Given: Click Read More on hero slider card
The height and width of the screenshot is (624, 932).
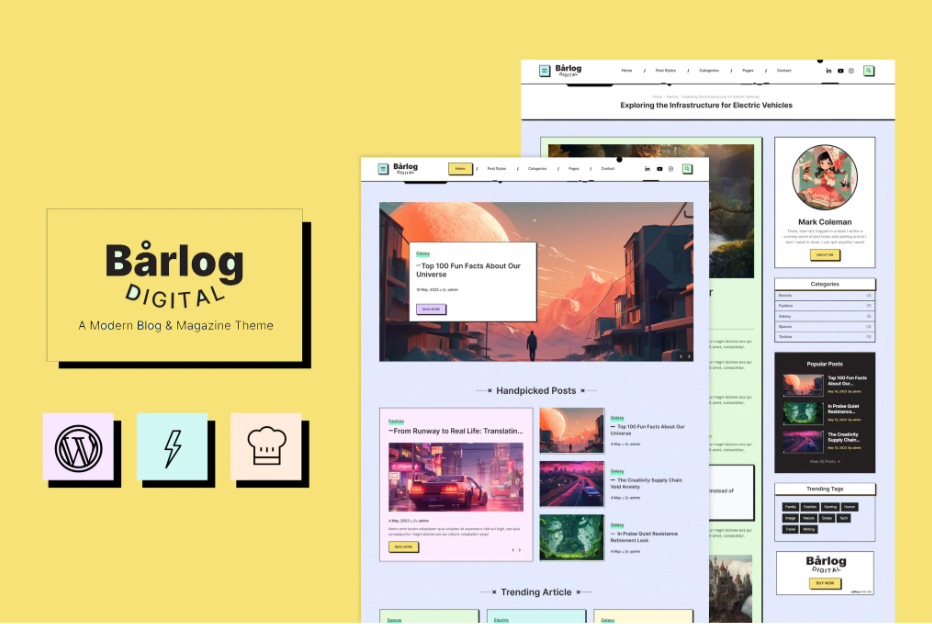Looking at the screenshot, I should (431, 309).
